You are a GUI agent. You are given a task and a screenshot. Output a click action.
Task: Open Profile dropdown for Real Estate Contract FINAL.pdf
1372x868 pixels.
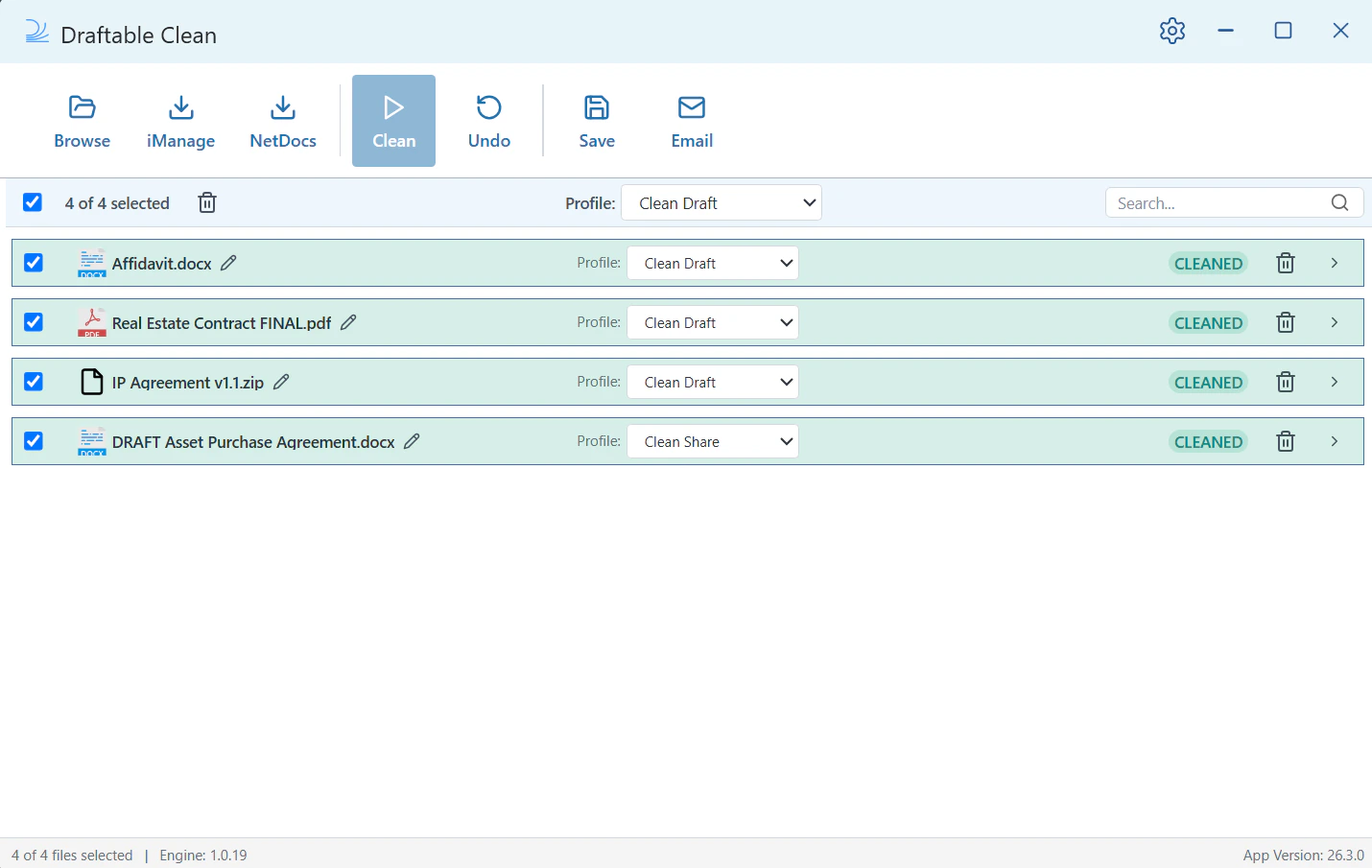click(713, 322)
